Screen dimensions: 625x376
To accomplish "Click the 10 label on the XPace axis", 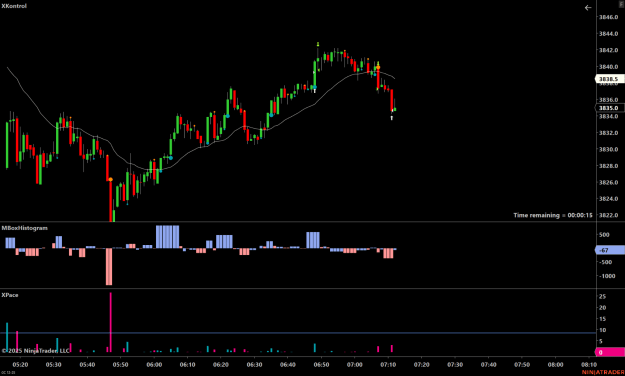I will click(x=603, y=330).
